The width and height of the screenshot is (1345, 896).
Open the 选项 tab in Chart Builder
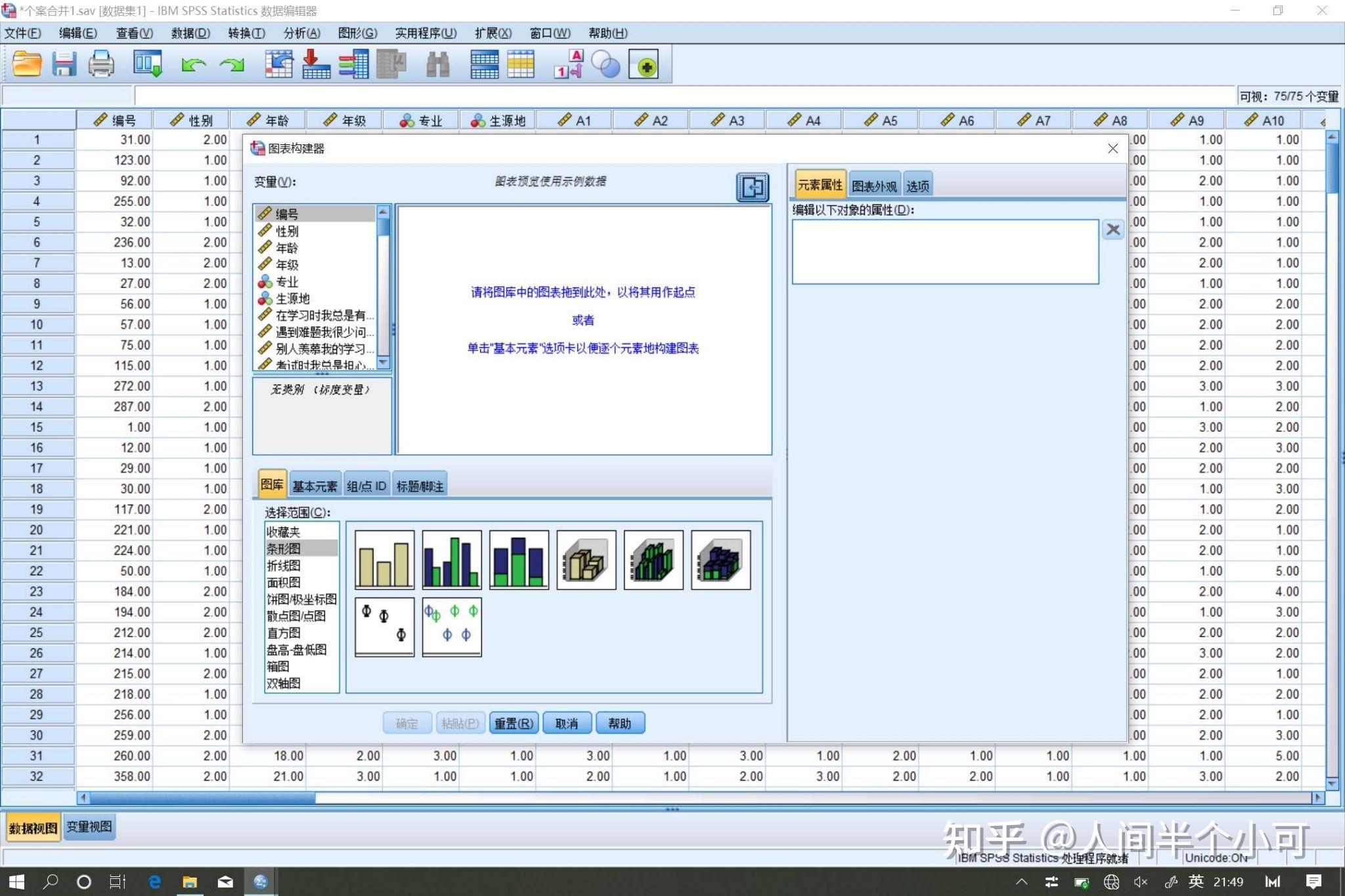tap(917, 186)
